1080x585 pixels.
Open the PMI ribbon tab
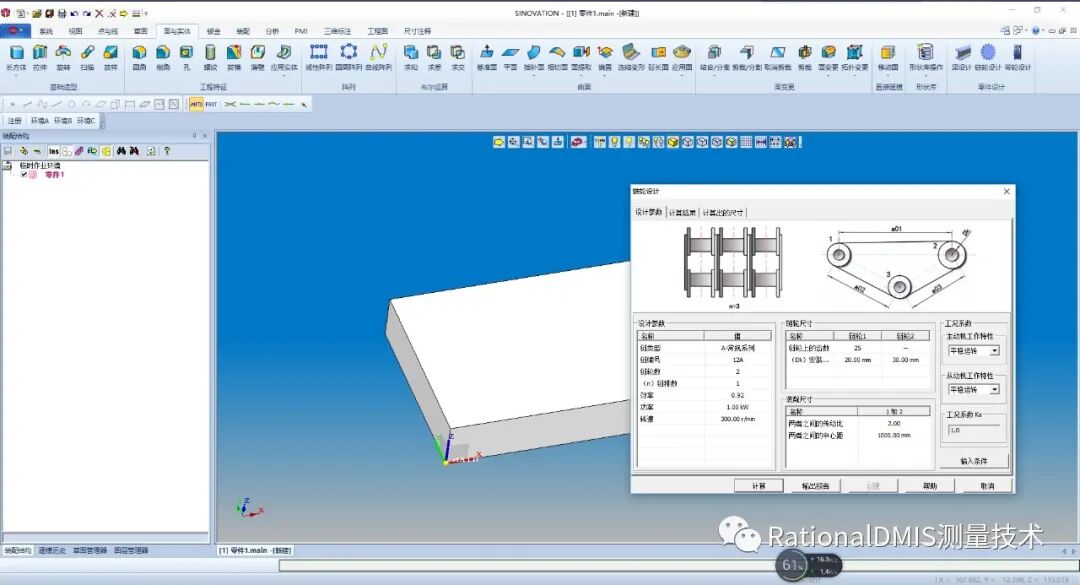300,31
